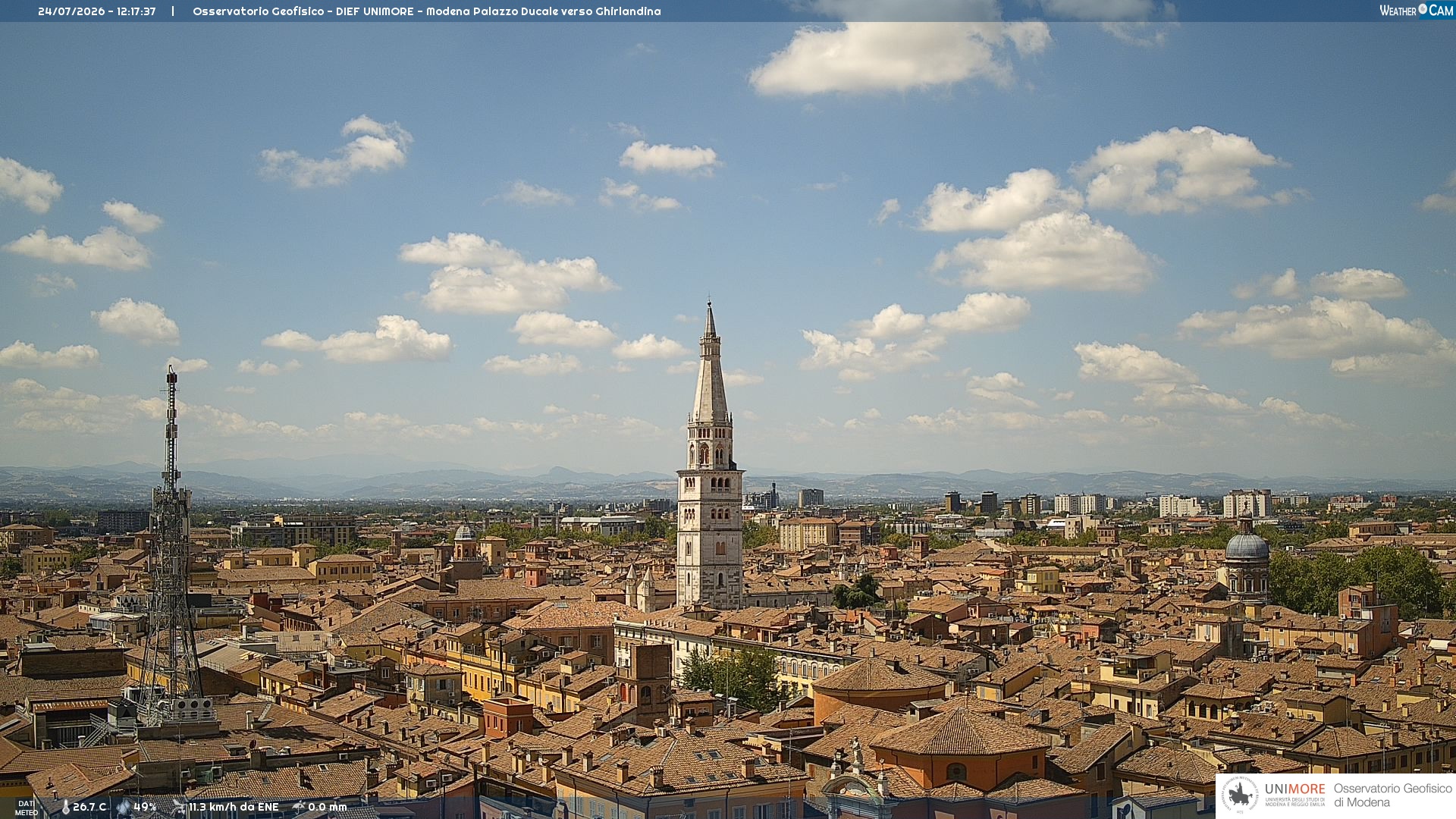Click the humidity droplets icon

[x=123, y=807]
